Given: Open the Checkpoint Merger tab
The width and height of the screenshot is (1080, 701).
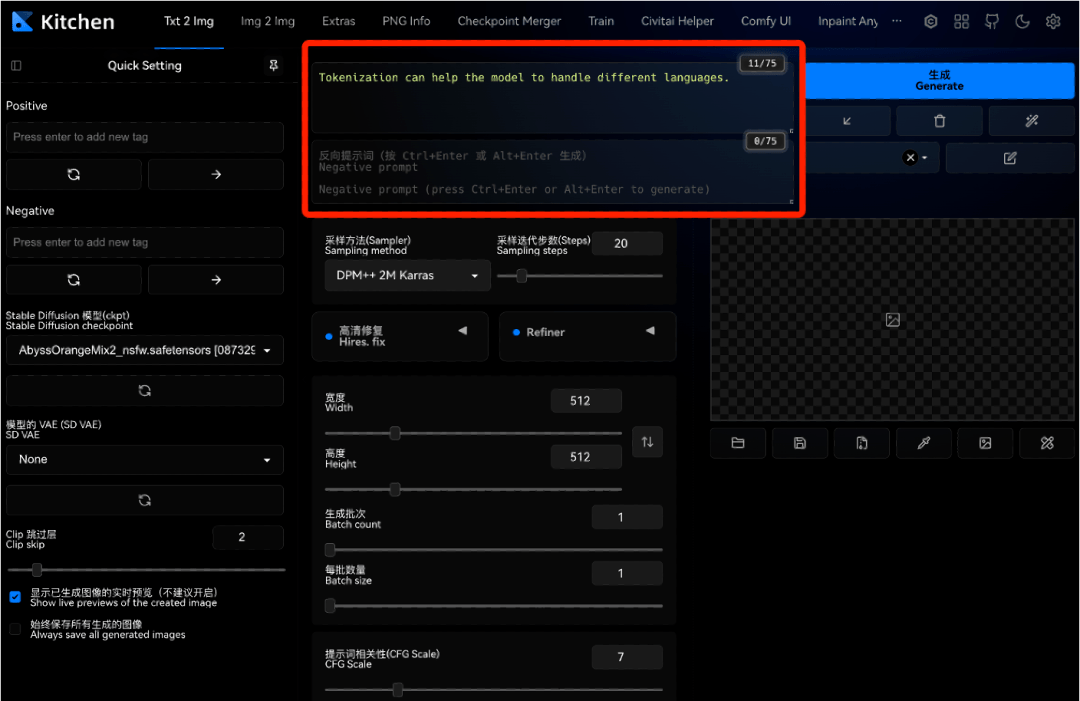Looking at the screenshot, I should (x=509, y=20).
